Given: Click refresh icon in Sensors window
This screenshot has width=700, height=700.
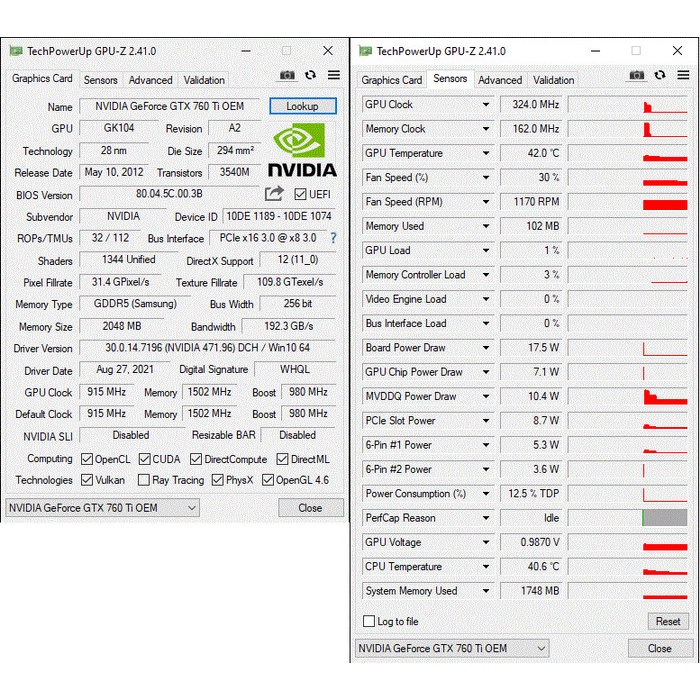Looking at the screenshot, I should (x=660, y=75).
